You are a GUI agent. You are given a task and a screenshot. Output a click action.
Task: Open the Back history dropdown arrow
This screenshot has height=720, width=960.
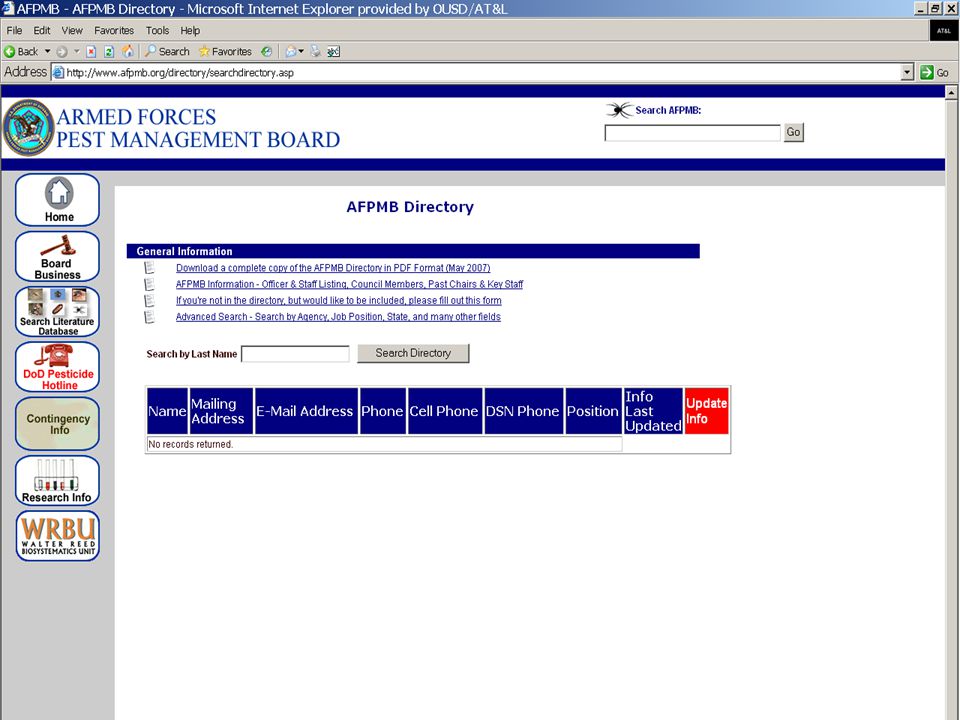click(47, 51)
